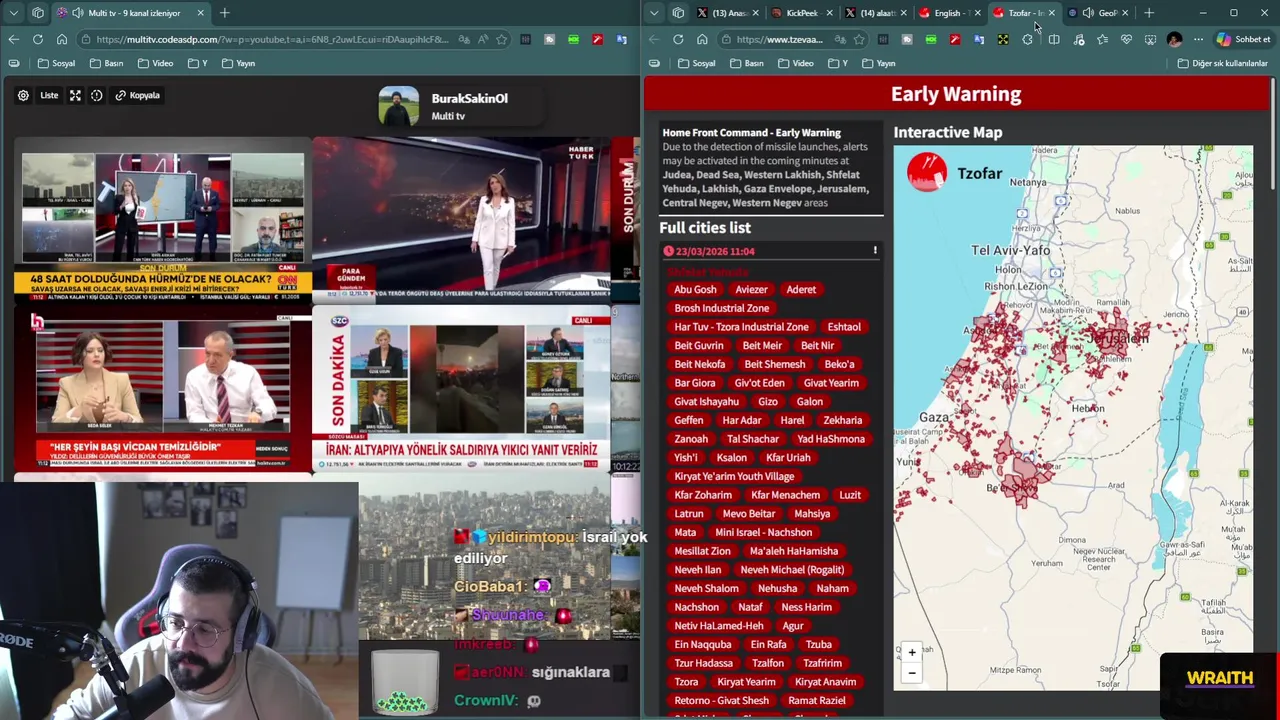Favorite the Tzofar page with star
1280x720 pixels.
click(x=859, y=39)
